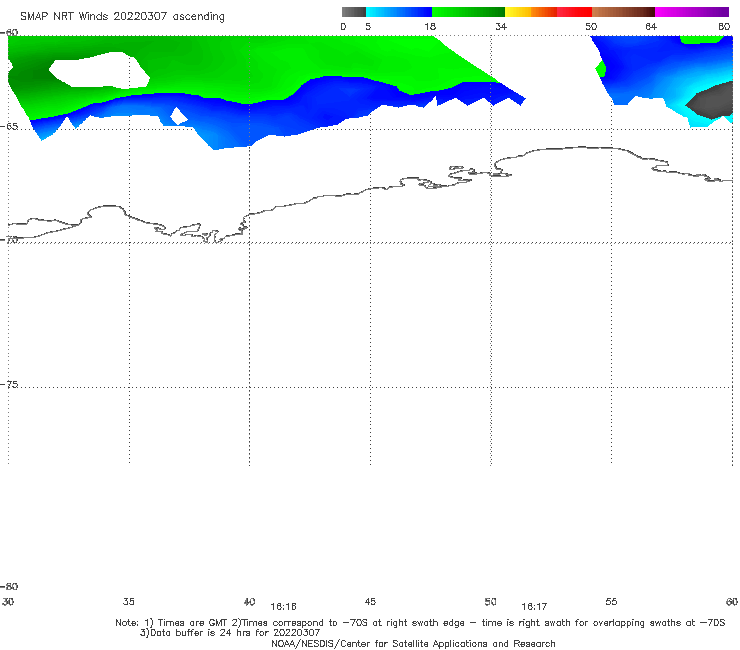Click the latitude label '-75' on the left axis
The width and height of the screenshot is (740, 650).
(x=9, y=385)
